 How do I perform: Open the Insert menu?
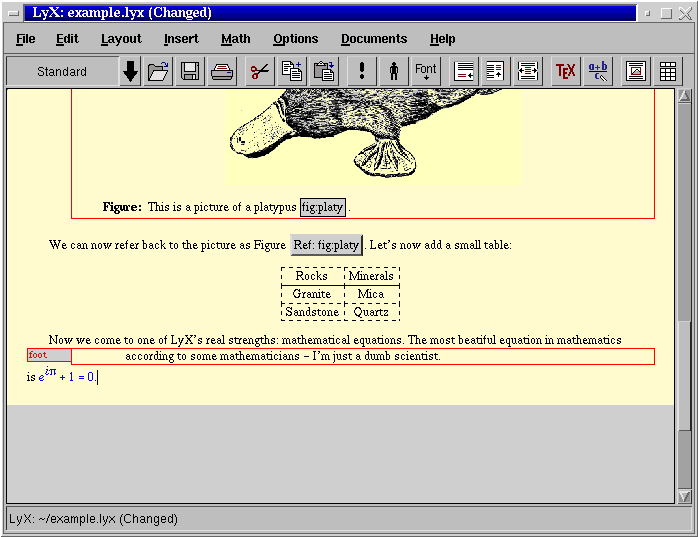(x=181, y=39)
